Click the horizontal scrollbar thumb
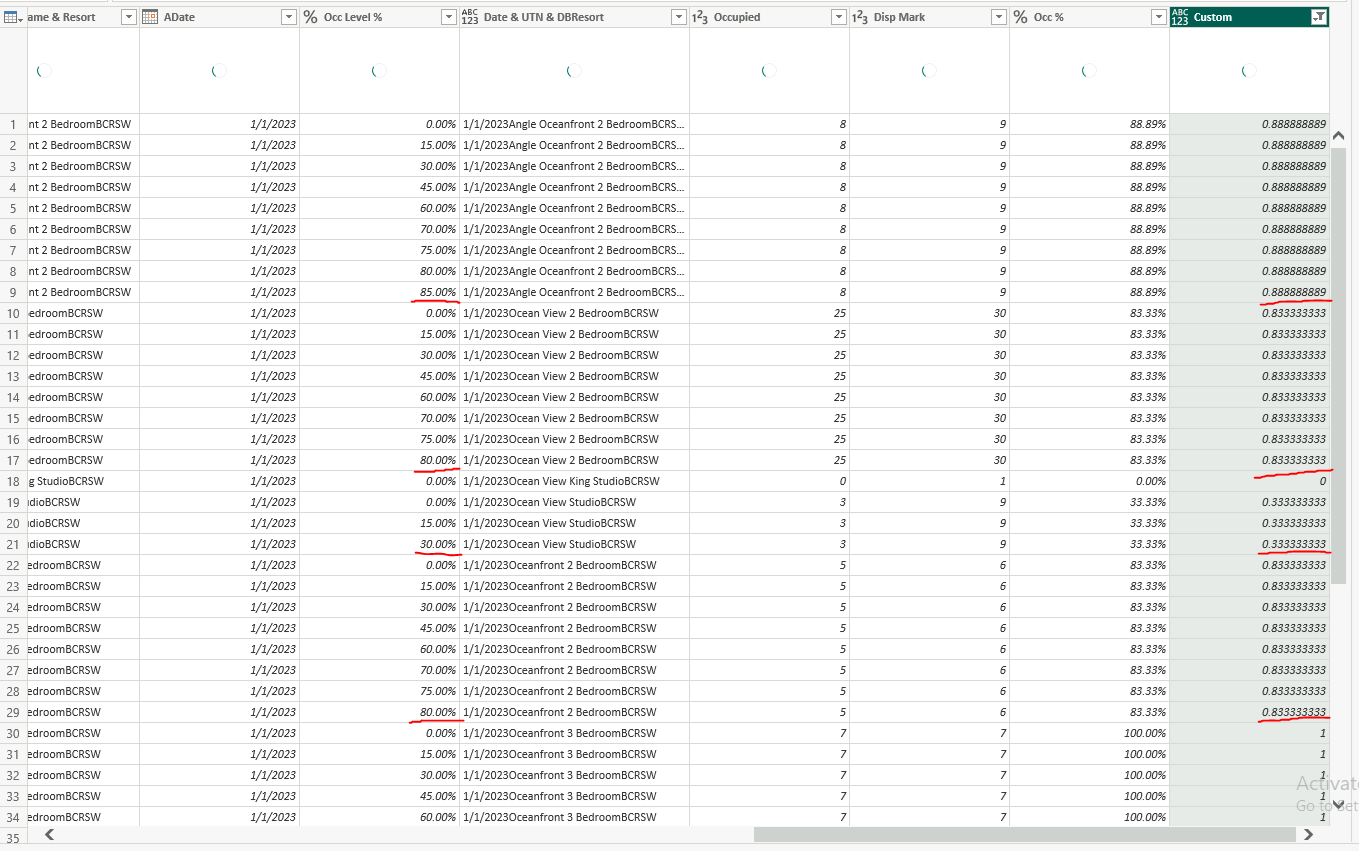 point(1024,834)
